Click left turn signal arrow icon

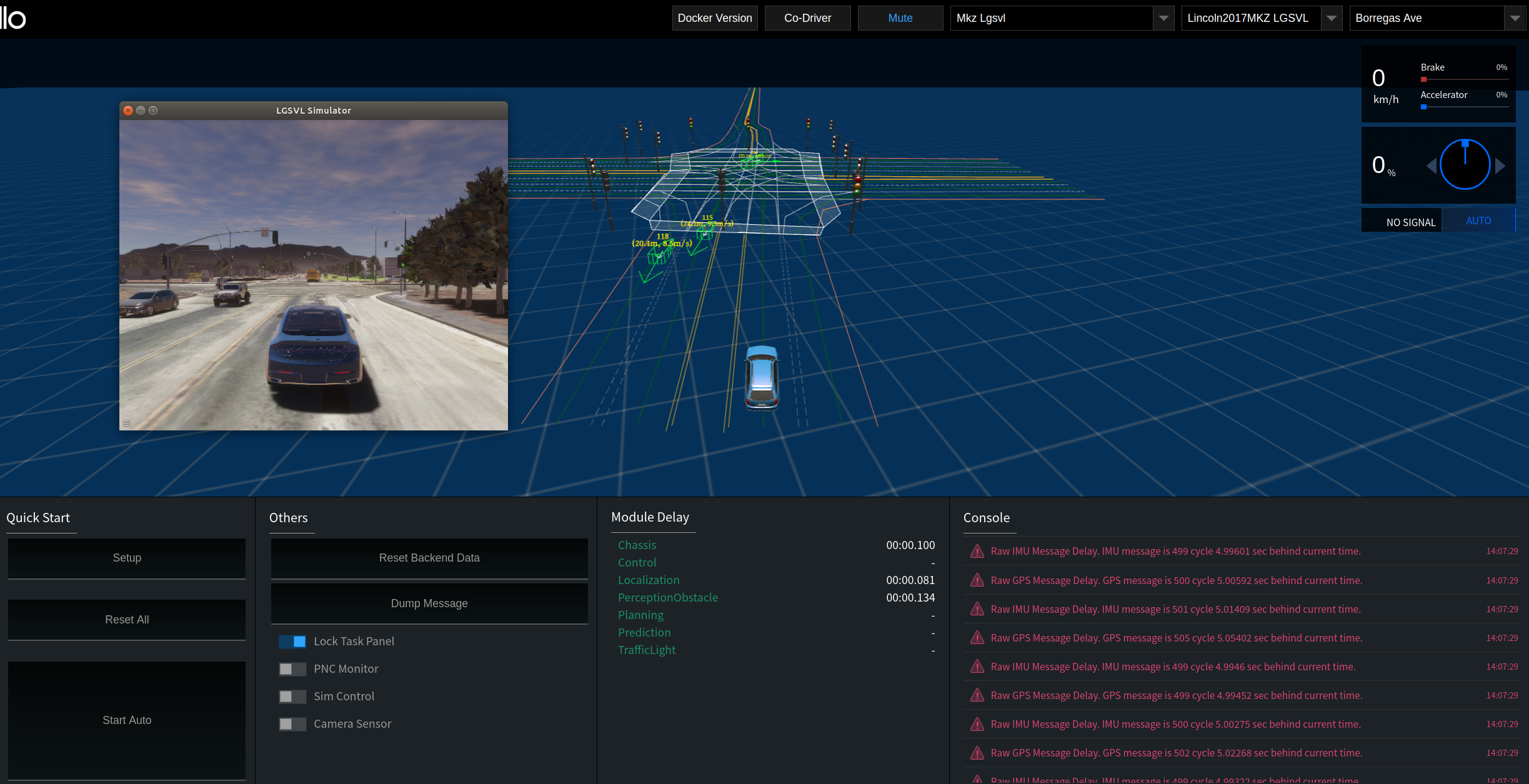point(1431,166)
